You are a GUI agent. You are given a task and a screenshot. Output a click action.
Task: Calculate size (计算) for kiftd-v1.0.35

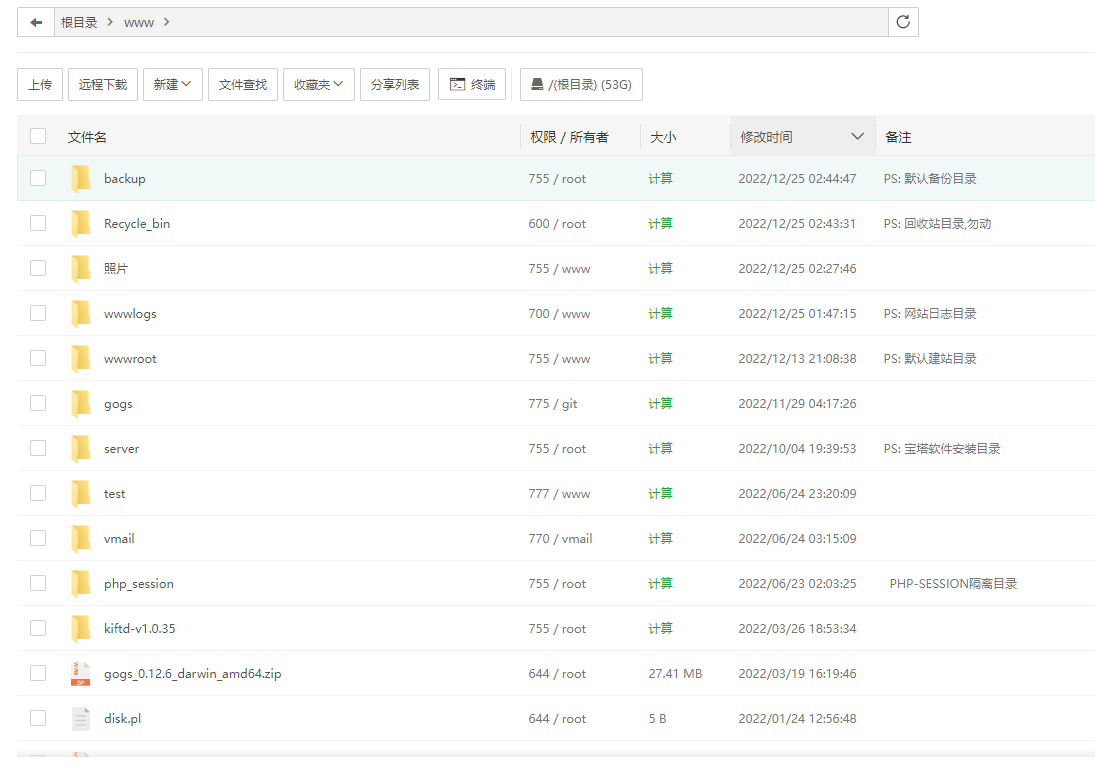click(660, 628)
